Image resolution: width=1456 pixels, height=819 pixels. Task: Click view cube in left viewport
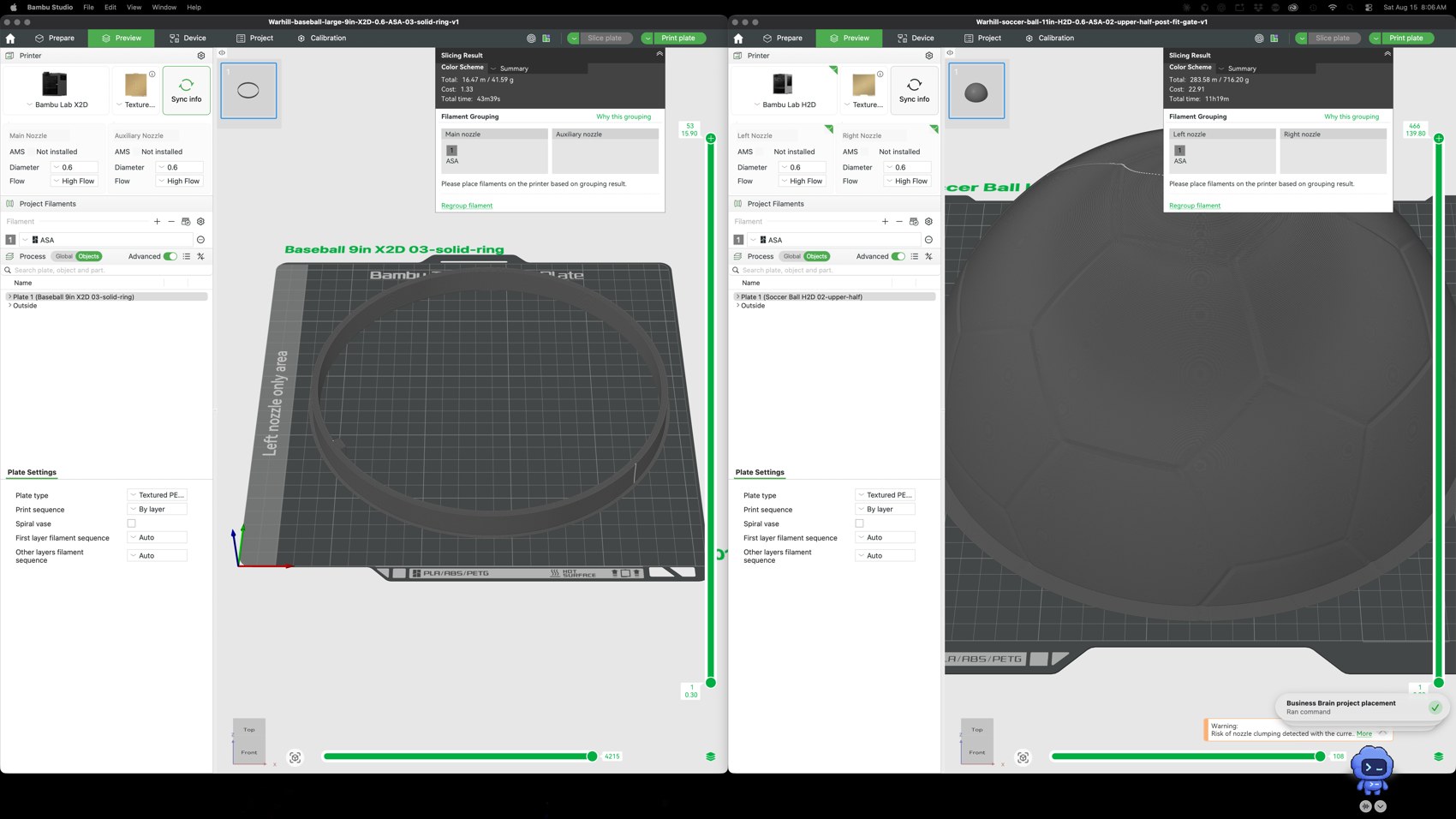pos(249,741)
